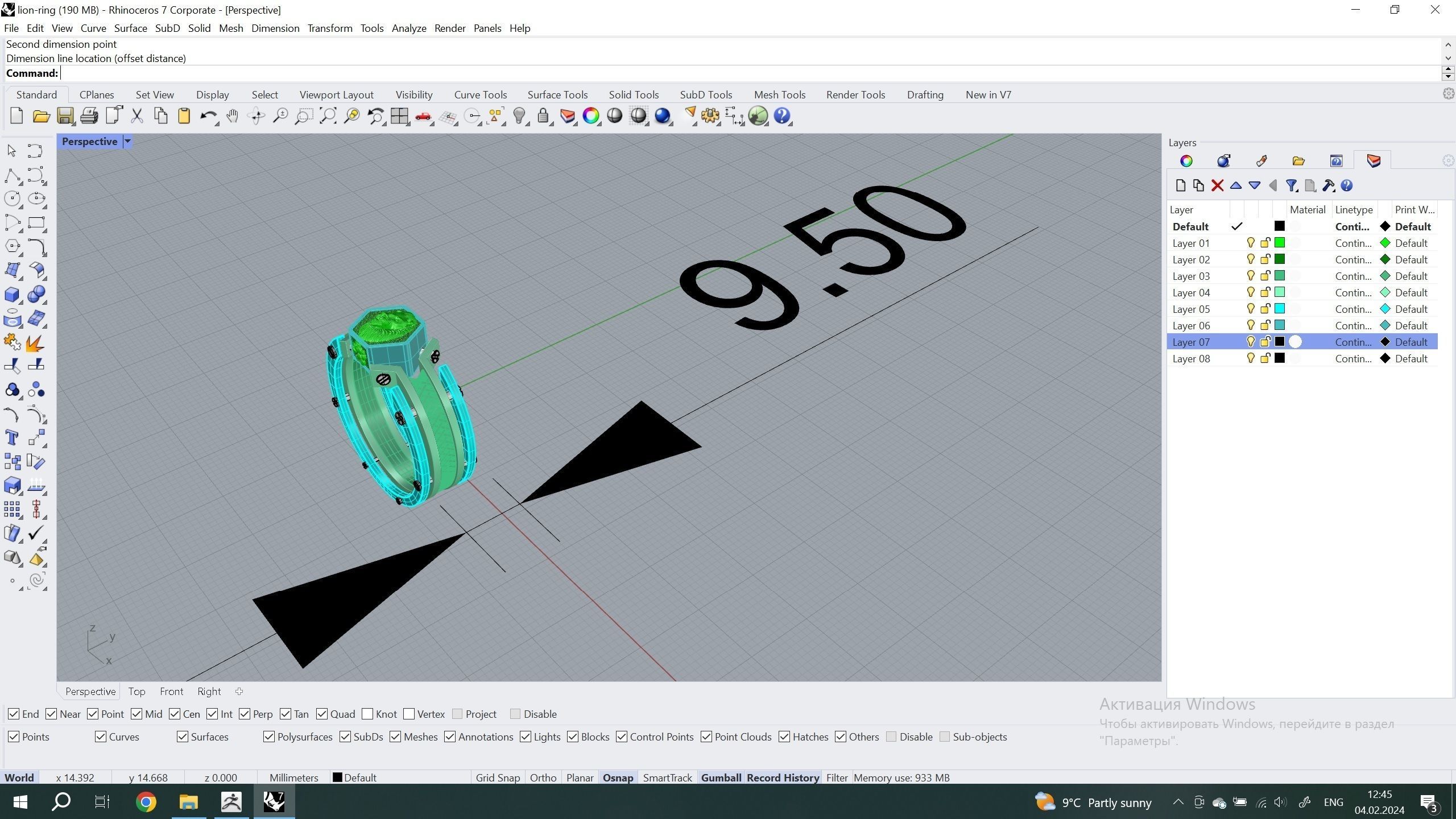Switch to the Curve Tools toolbar tab
Image resolution: width=1456 pixels, height=819 pixels.
point(480,95)
